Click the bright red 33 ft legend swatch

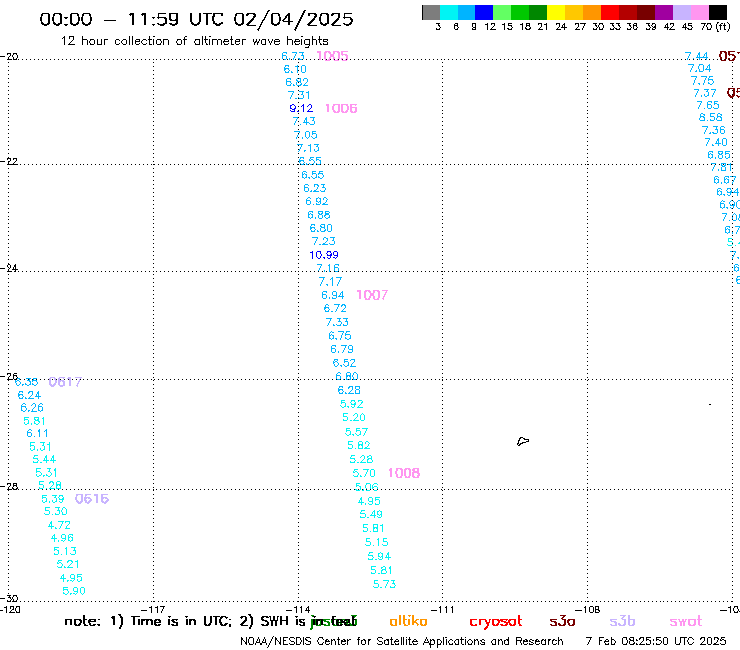(610, 12)
